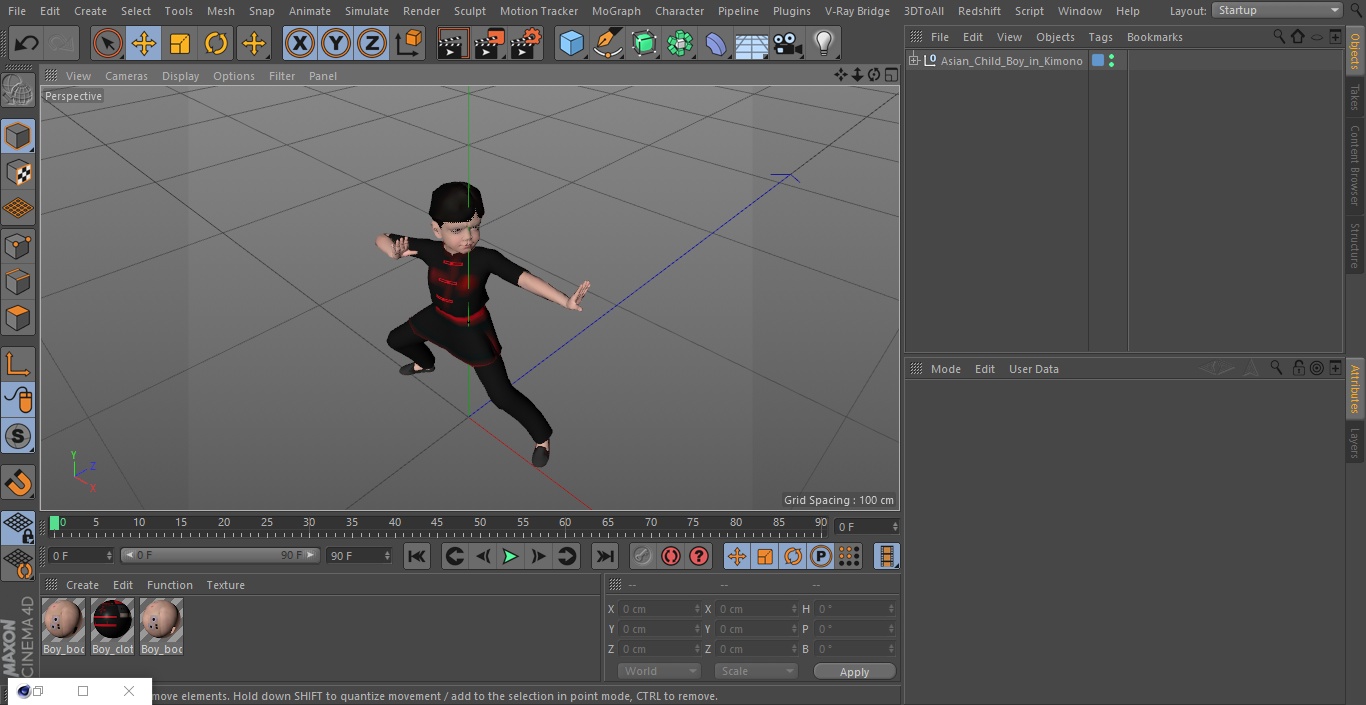Open the Content Browser side tab

tap(1355, 165)
